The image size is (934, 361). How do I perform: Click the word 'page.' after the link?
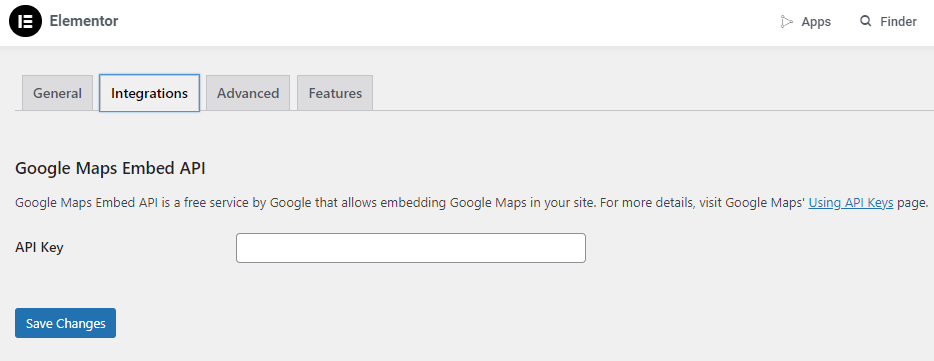[x=913, y=203]
